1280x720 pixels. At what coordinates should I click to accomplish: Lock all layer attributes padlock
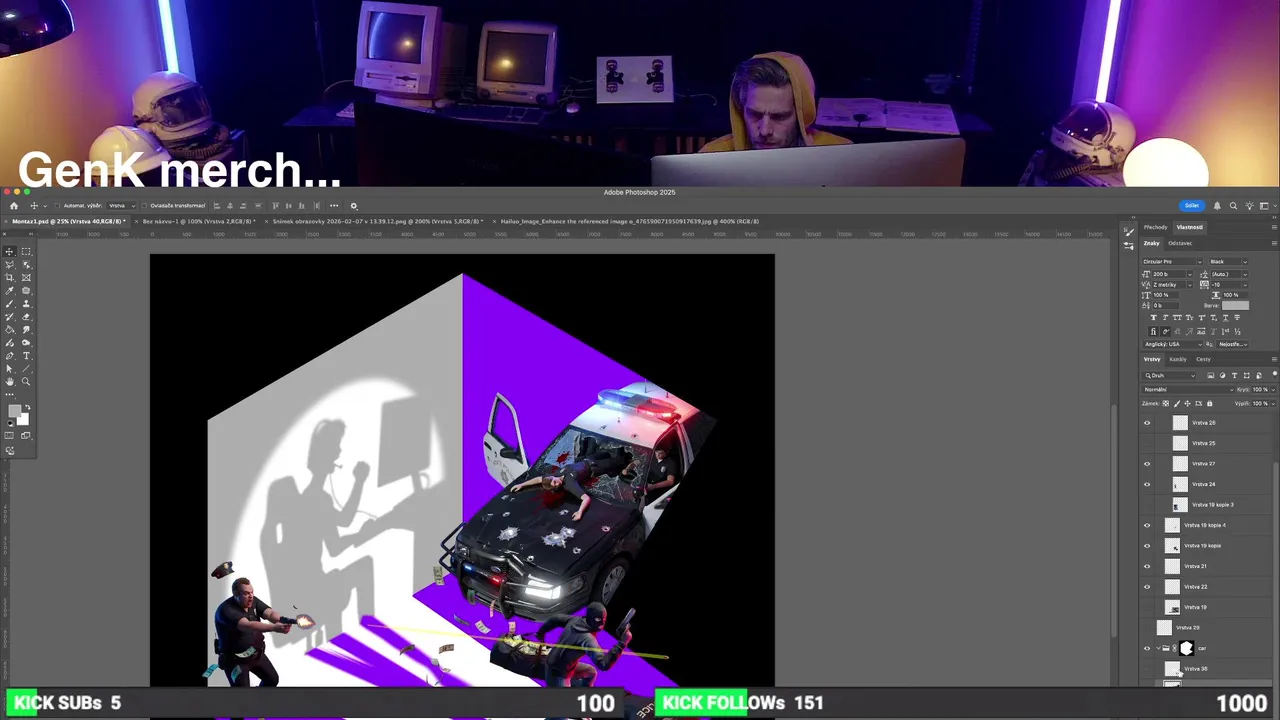click(1209, 403)
